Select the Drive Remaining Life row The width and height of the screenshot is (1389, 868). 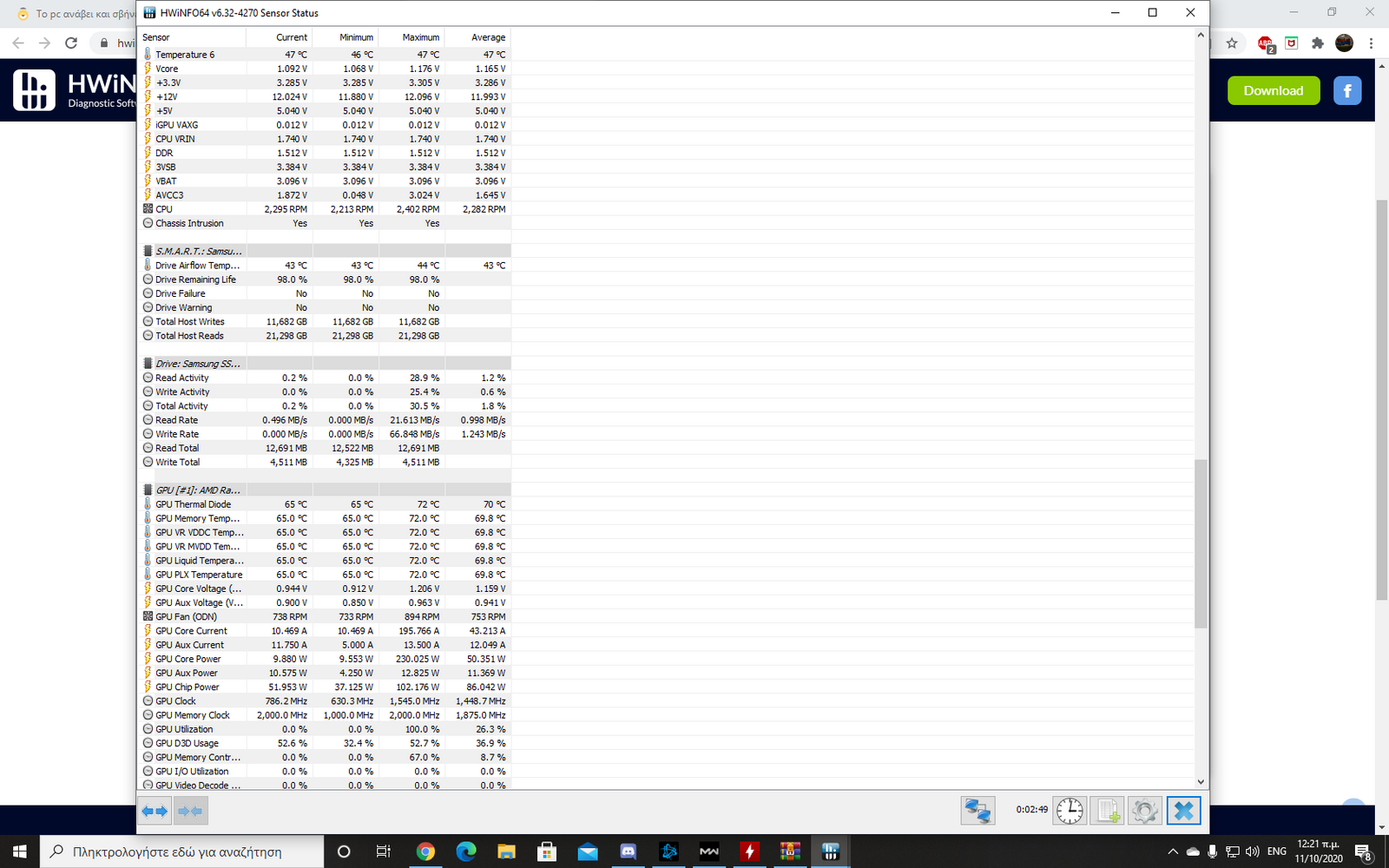[x=325, y=279]
